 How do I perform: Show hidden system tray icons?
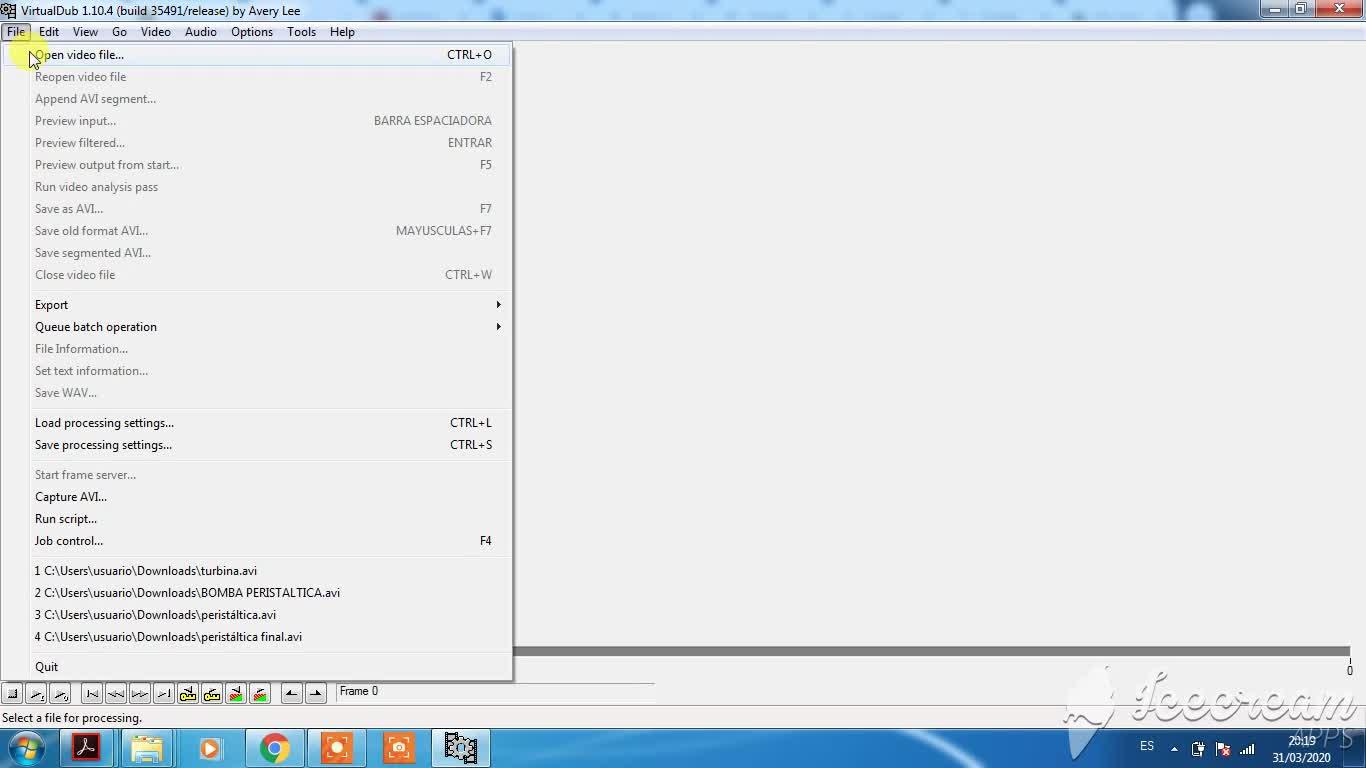point(1174,749)
